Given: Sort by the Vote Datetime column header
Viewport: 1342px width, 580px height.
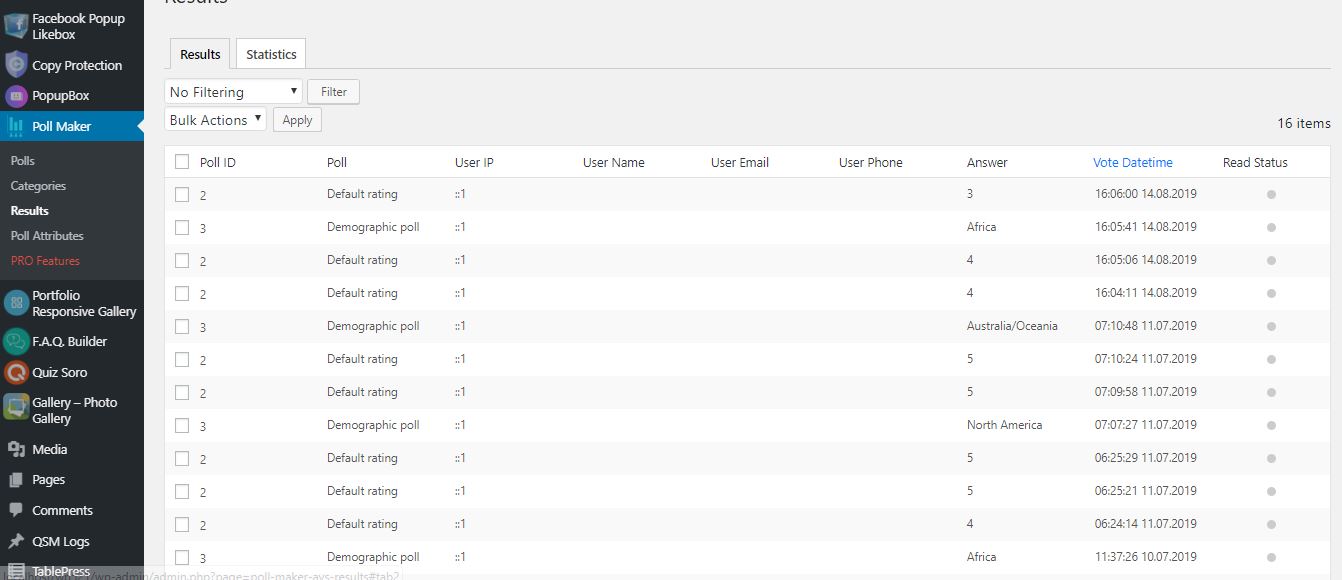Looking at the screenshot, I should (1132, 162).
